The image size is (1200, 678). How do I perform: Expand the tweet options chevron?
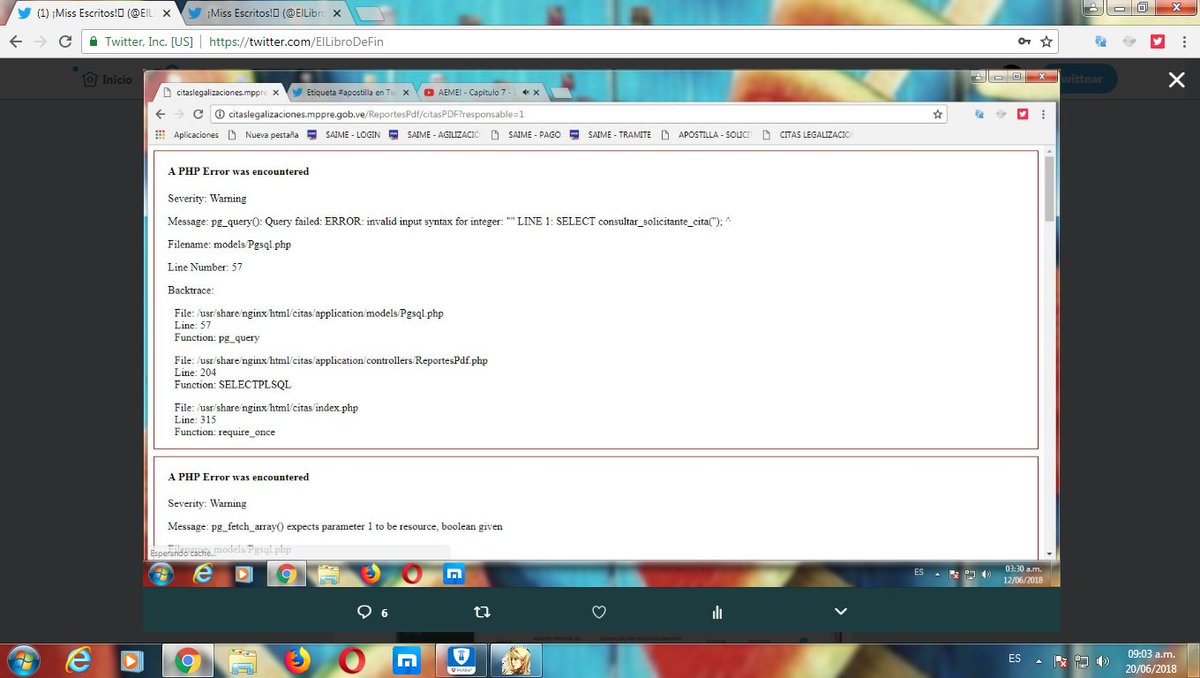840,611
